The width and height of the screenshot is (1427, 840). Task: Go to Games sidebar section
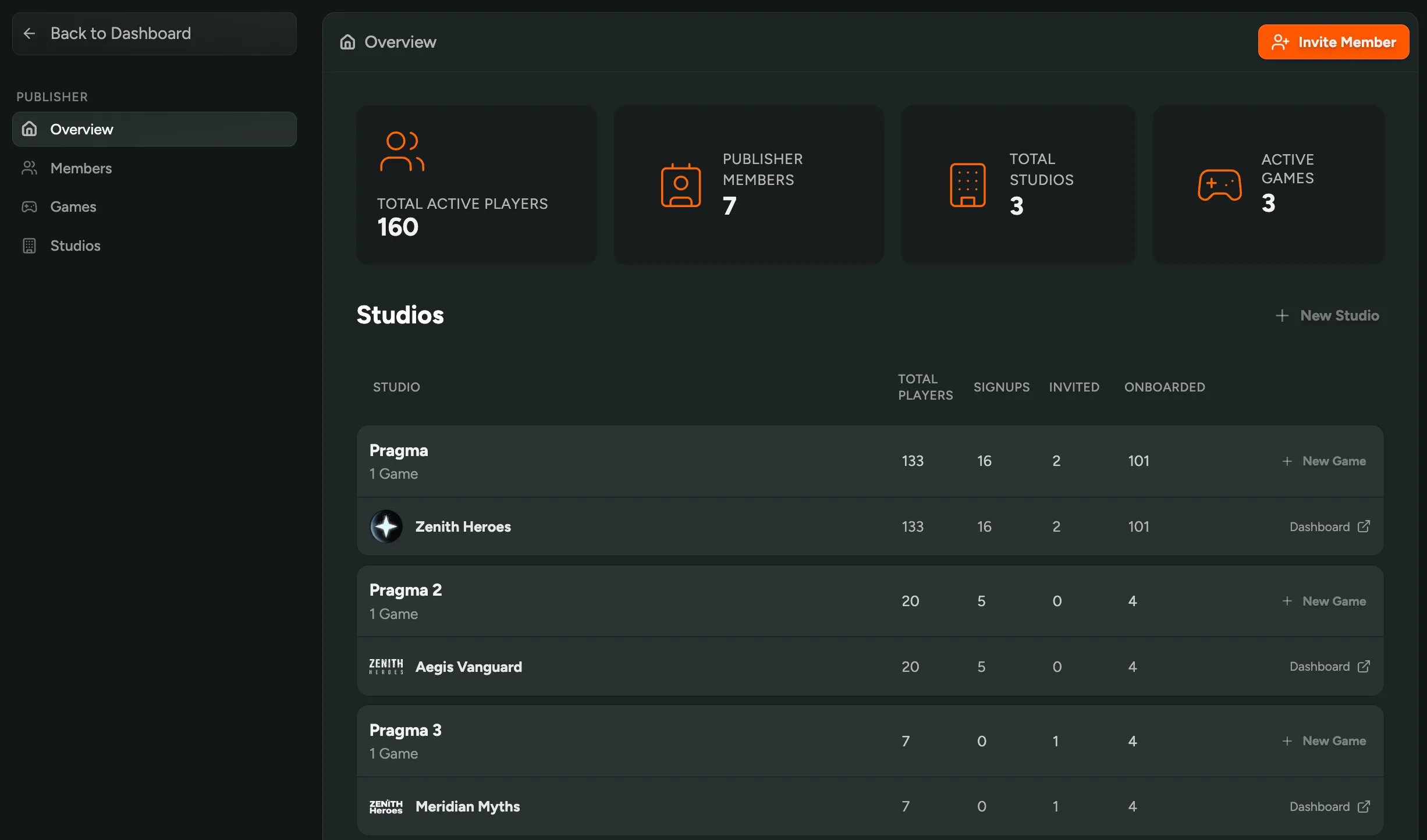tap(73, 207)
